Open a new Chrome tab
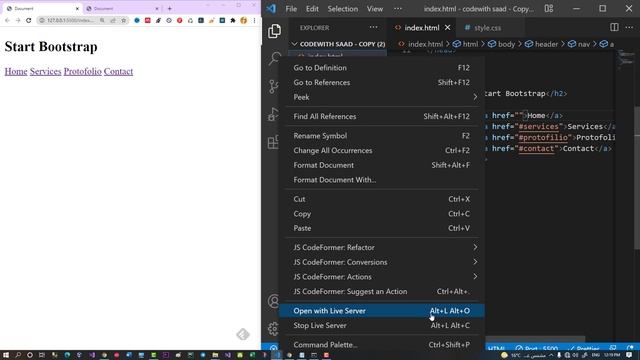The image size is (640, 360). point(169,8)
